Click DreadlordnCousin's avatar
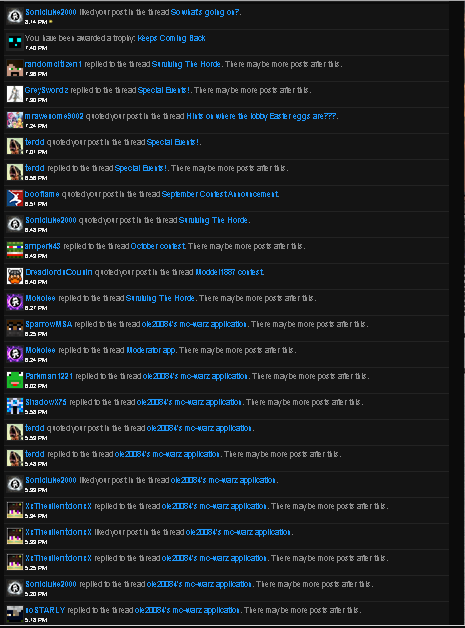 click(15, 276)
